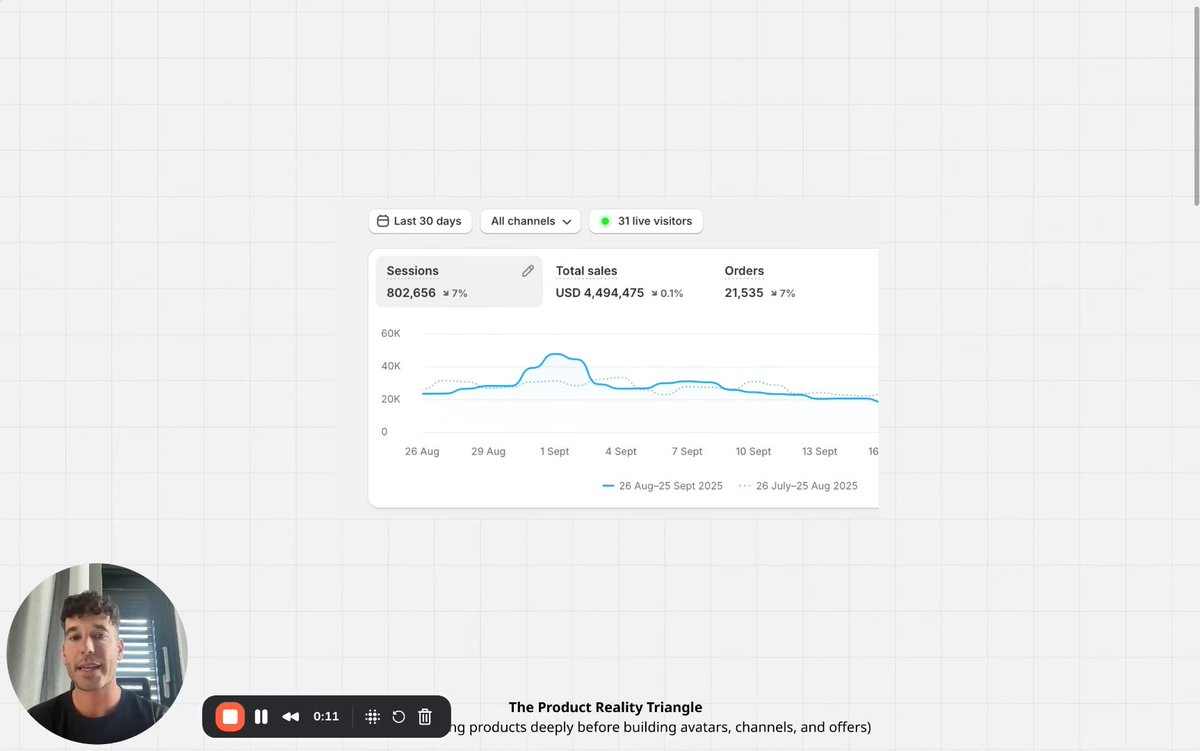The width and height of the screenshot is (1200, 751).
Task: Delete the recording using the trash icon
Action: pyautogui.click(x=424, y=716)
